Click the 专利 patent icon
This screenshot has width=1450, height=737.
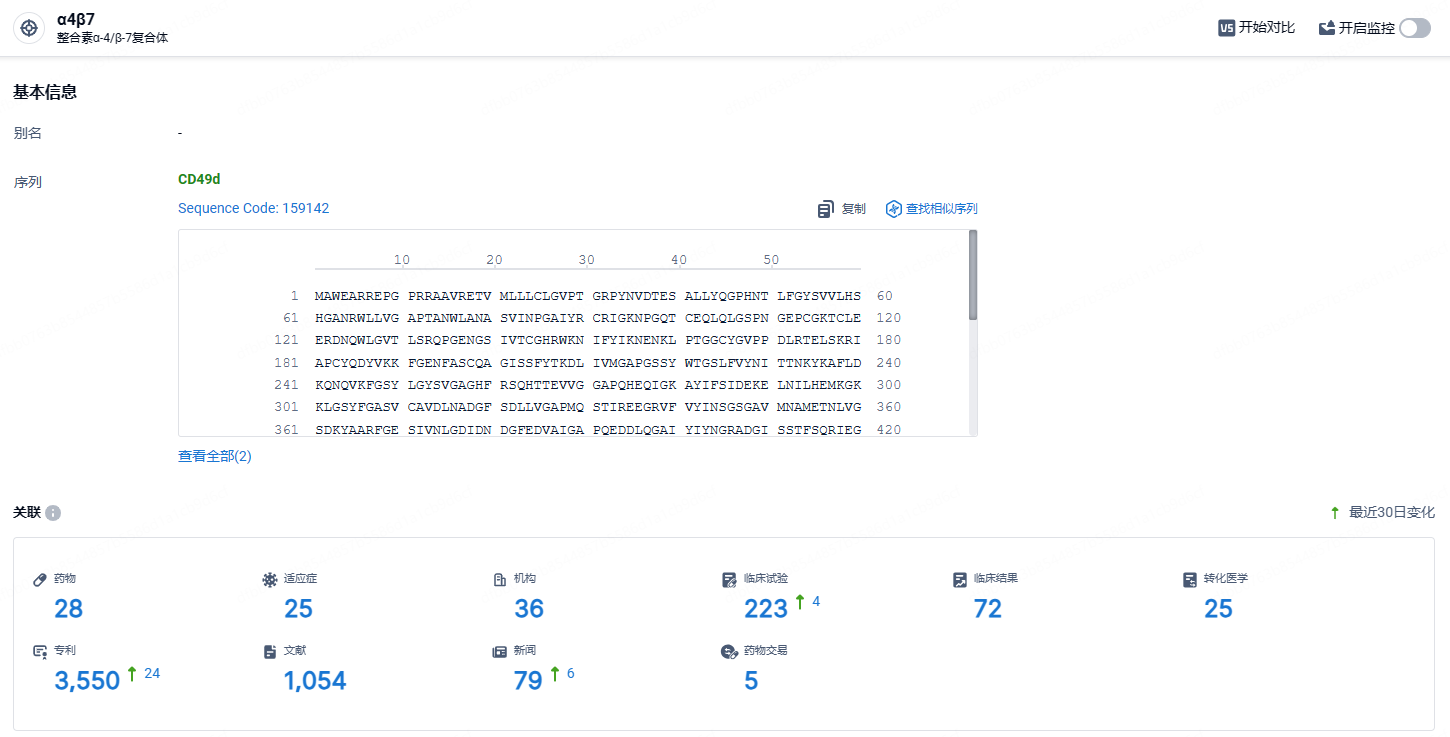click(41, 651)
